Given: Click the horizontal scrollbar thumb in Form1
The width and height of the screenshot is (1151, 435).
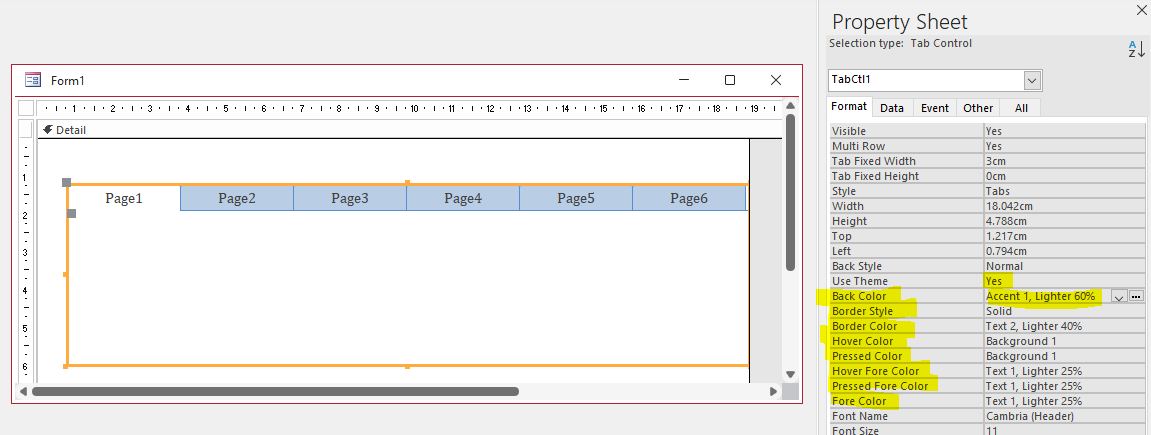Looking at the screenshot, I should coord(275,392).
